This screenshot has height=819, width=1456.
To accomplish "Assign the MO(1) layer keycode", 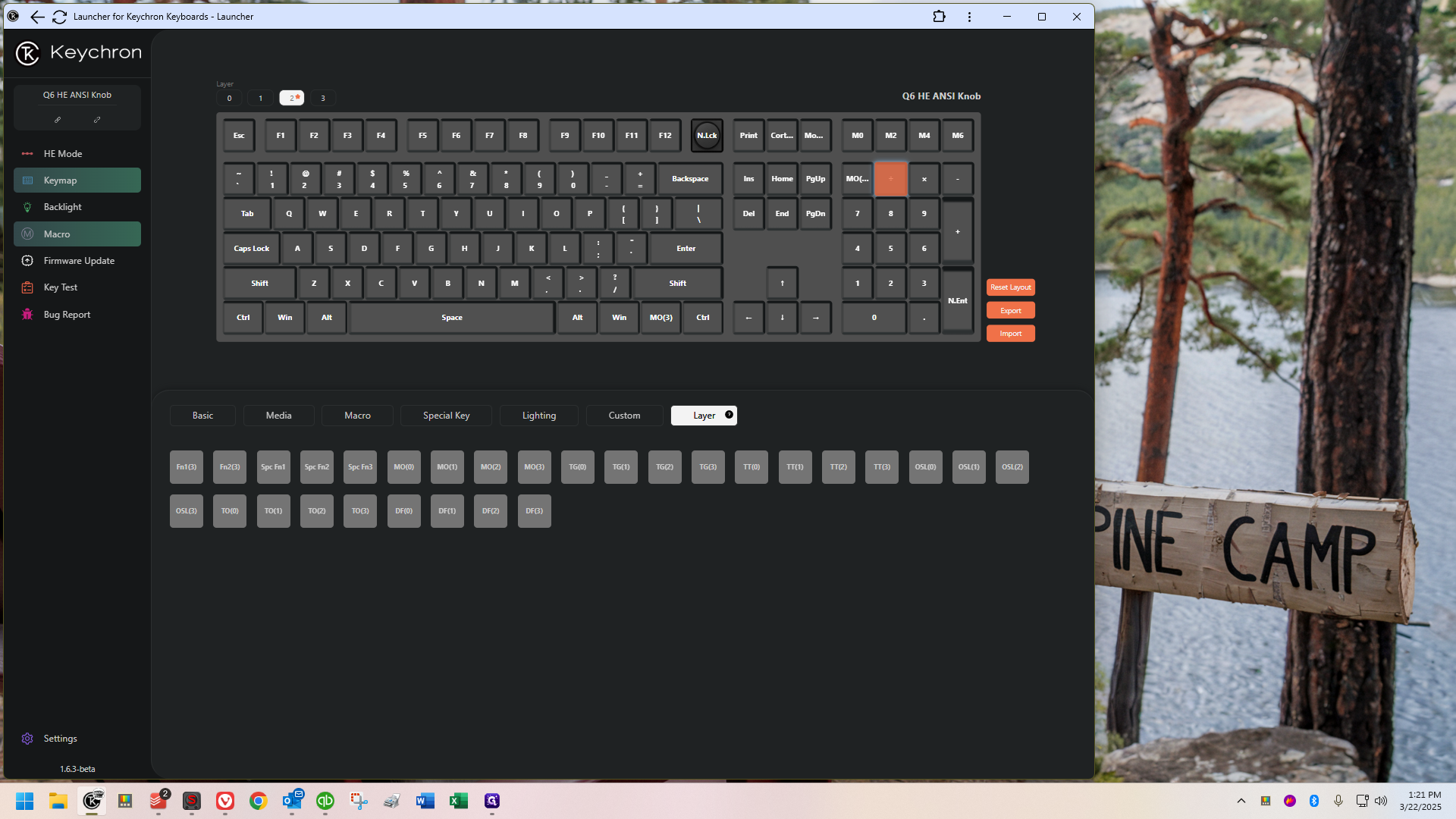I will tap(447, 467).
